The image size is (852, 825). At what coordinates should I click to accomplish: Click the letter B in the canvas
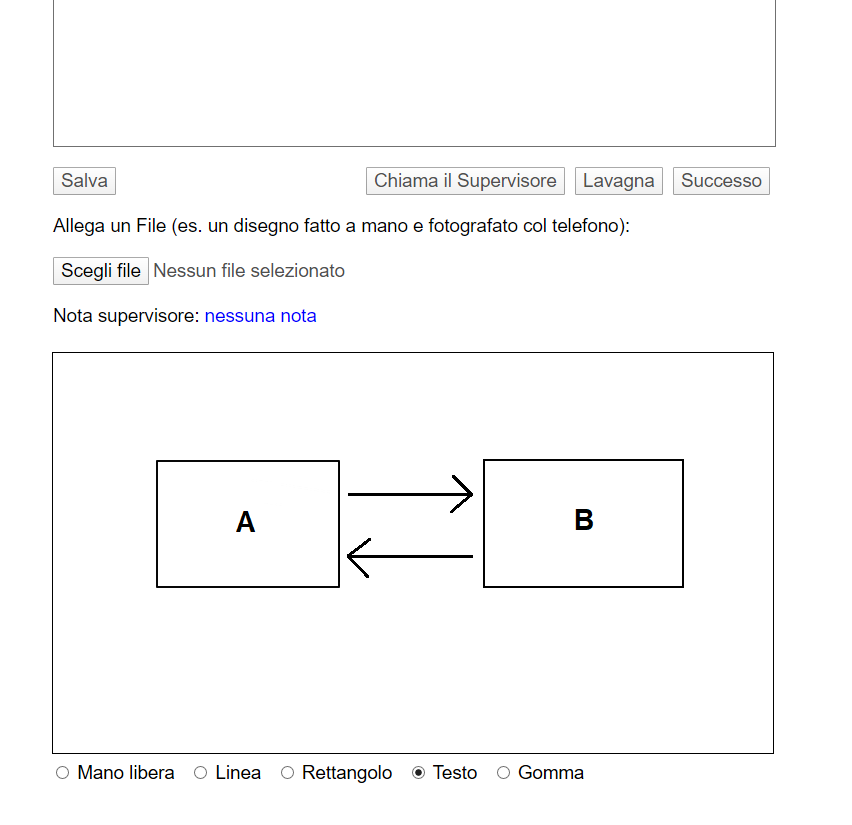(x=584, y=520)
